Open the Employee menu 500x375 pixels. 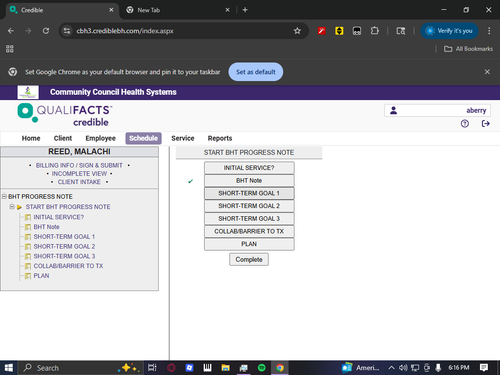pyautogui.click(x=100, y=138)
